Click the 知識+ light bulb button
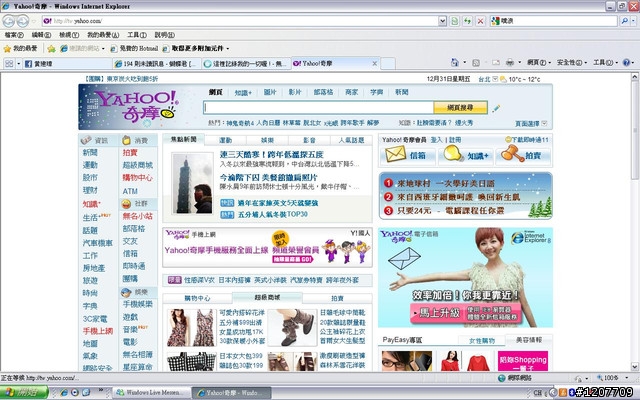 [466, 156]
